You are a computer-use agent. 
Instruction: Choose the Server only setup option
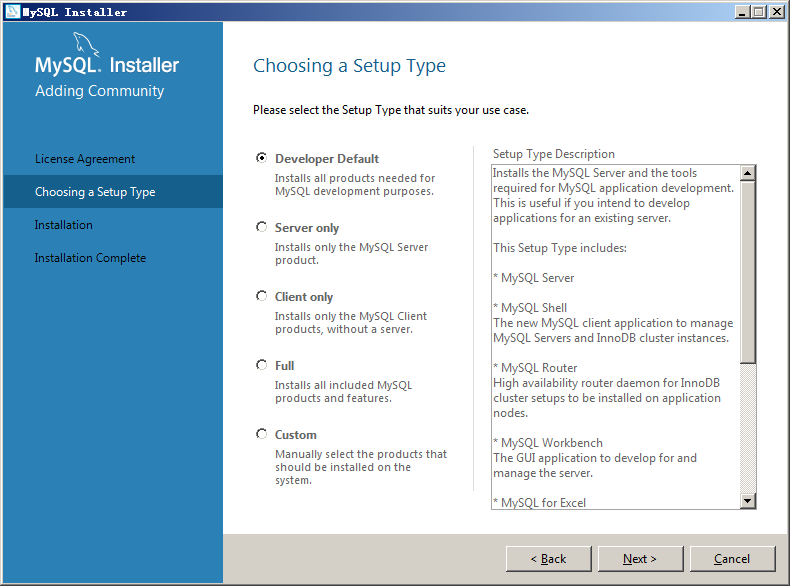click(x=261, y=227)
